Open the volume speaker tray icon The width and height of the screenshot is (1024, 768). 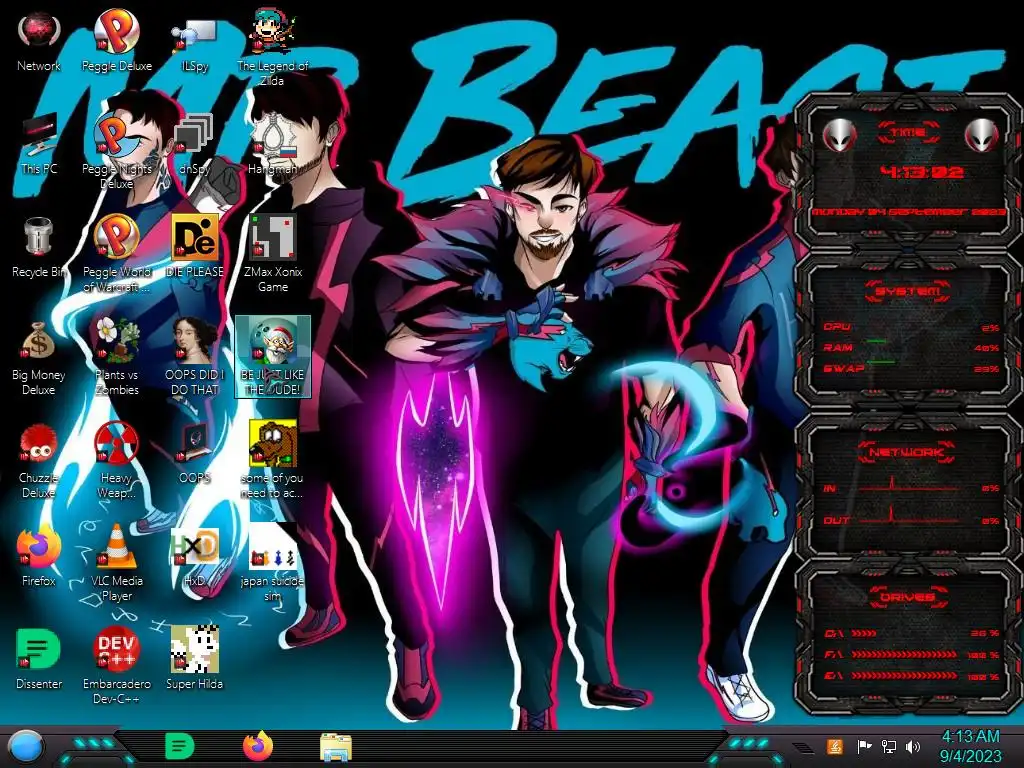tap(913, 746)
